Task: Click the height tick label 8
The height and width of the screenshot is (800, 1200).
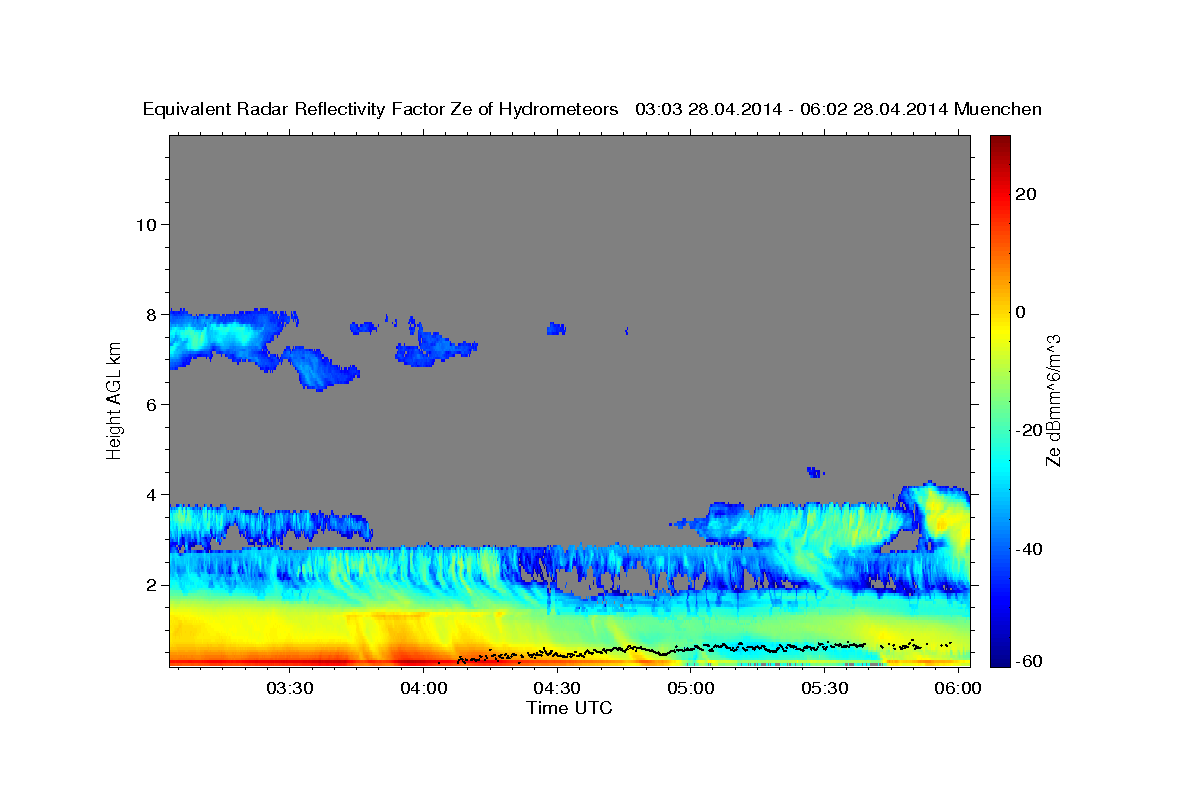Action: click(x=152, y=314)
